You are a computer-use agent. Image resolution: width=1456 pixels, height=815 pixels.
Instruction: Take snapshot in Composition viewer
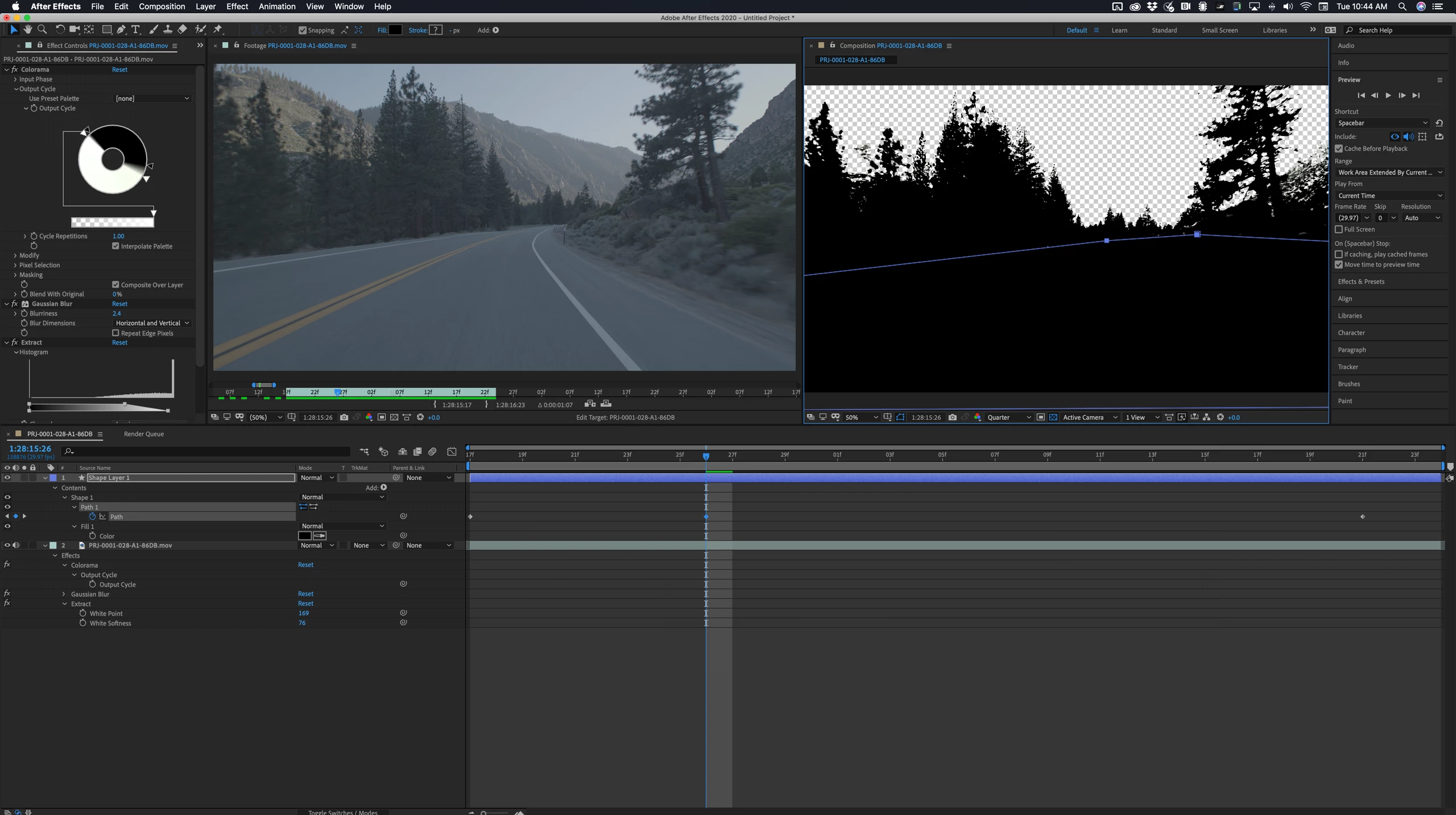pyautogui.click(x=953, y=417)
